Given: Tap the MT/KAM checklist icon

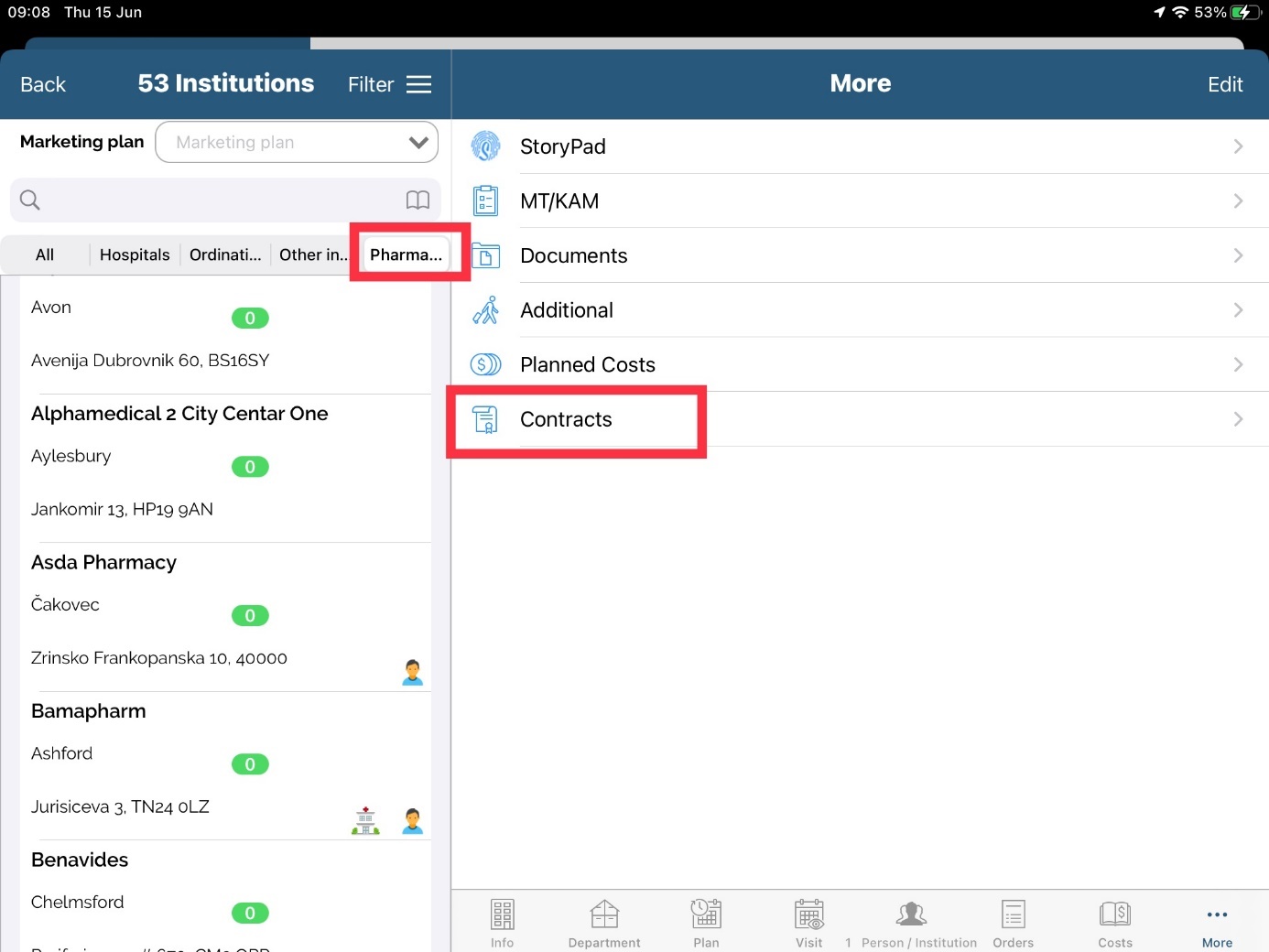Looking at the screenshot, I should (485, 200).
